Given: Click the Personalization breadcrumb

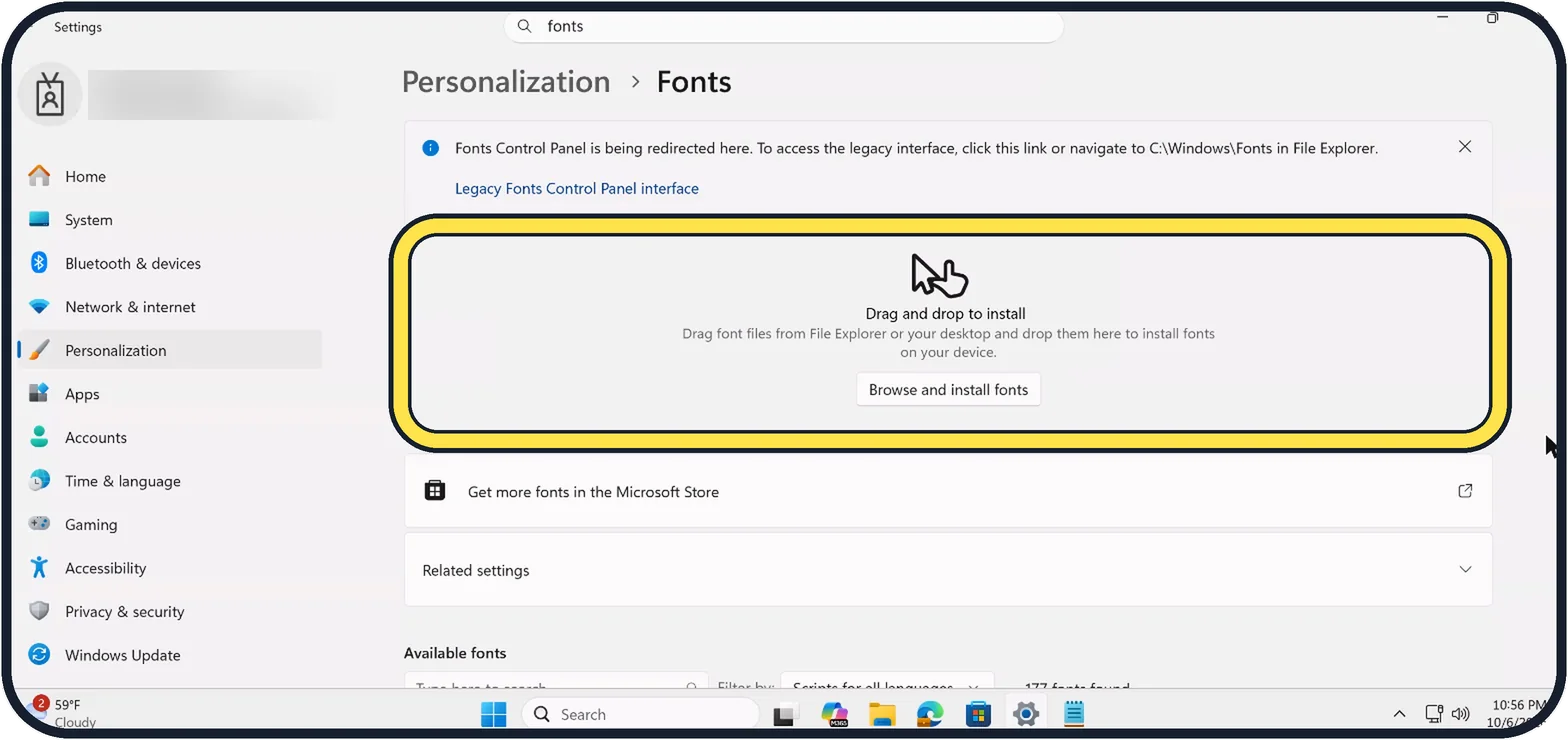Looking at the screenshot, I should coord(506,82).
